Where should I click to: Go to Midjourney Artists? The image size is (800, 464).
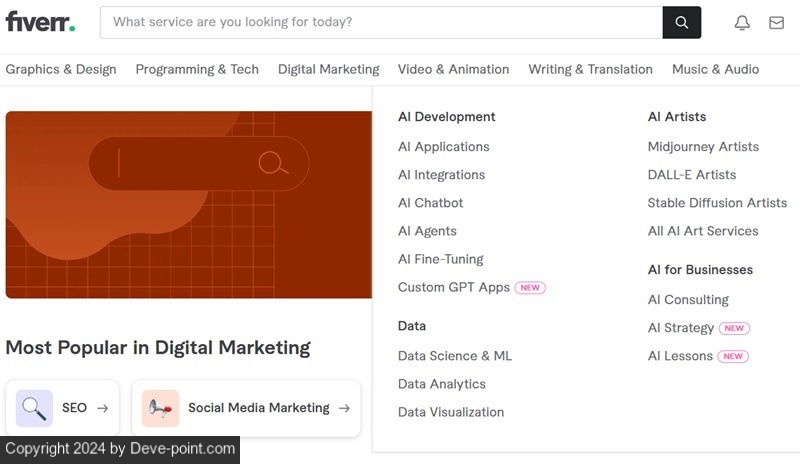pos(703,147)
